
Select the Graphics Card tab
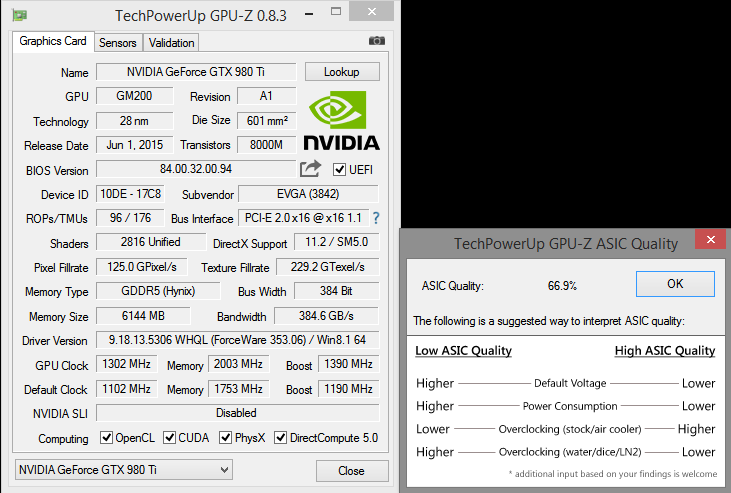pyautogui.click(x=53, y=41)
